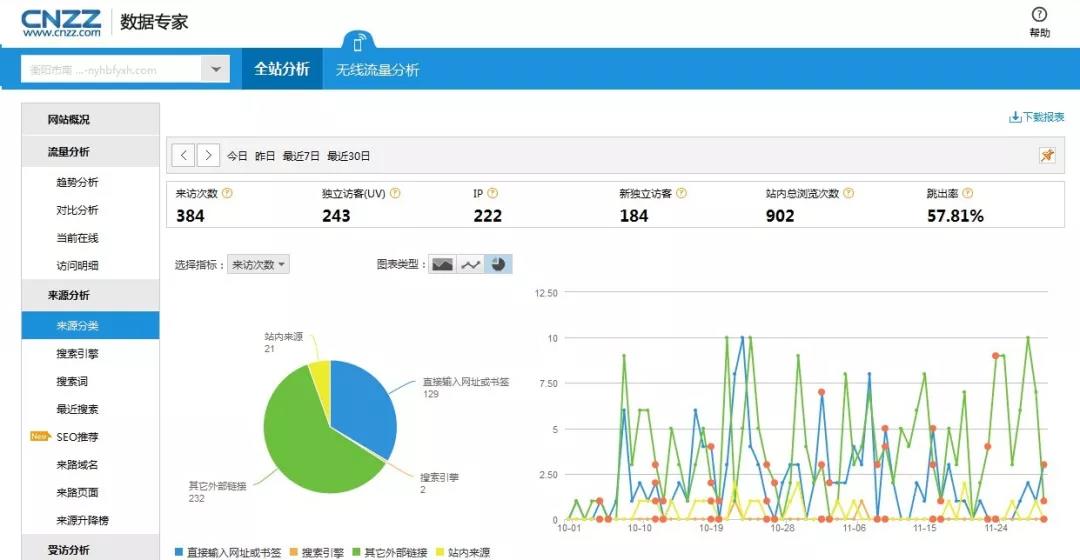This screenshot has width=1080, height=560.
Task: Click the 帮助 help question-mark icon
Action: (1039, 15)
